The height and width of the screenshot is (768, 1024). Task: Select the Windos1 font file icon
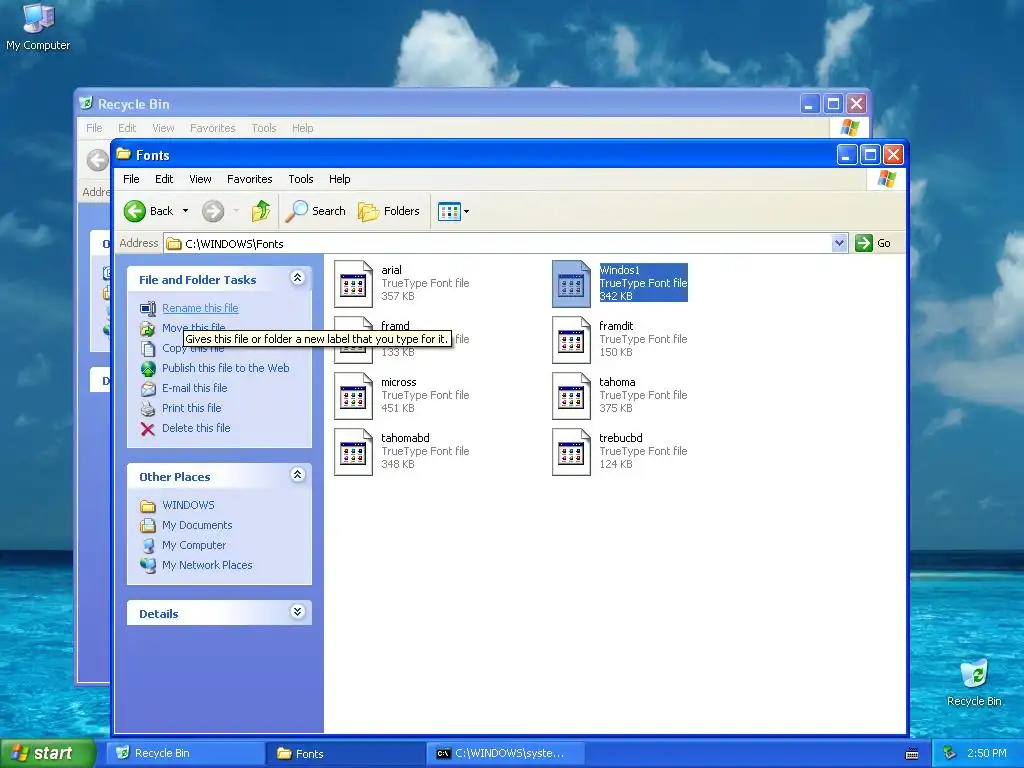(571, 283)
